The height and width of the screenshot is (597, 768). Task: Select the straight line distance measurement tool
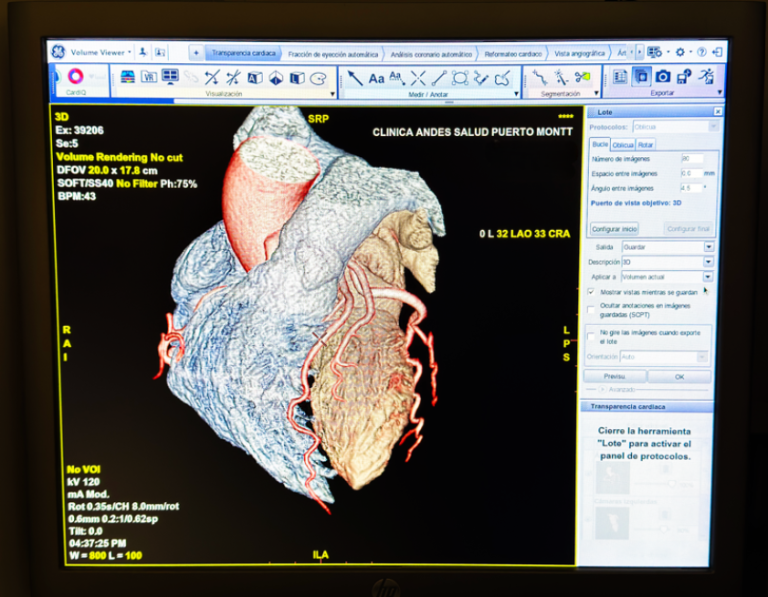point(439,78)
